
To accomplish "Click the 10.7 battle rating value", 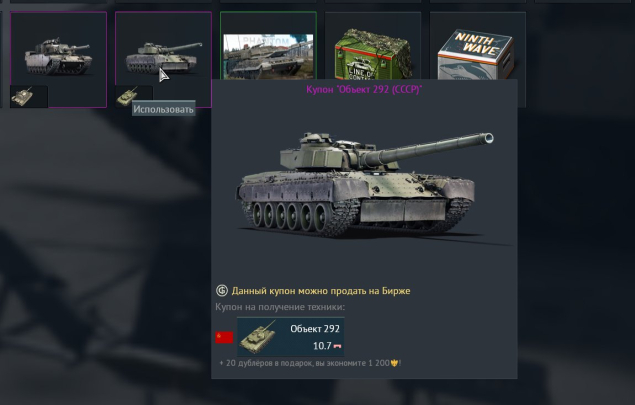I will [322, 346].
